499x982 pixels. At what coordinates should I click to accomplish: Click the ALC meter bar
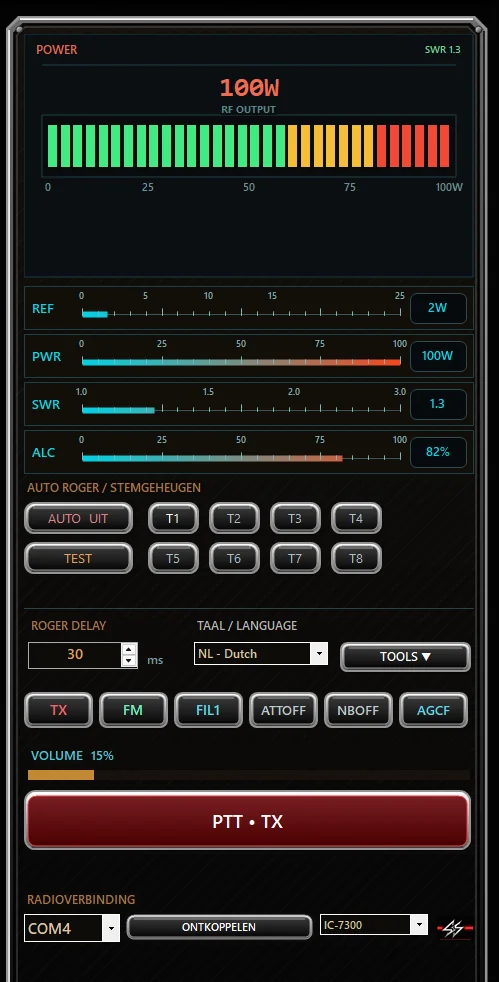tap(241, 458)
